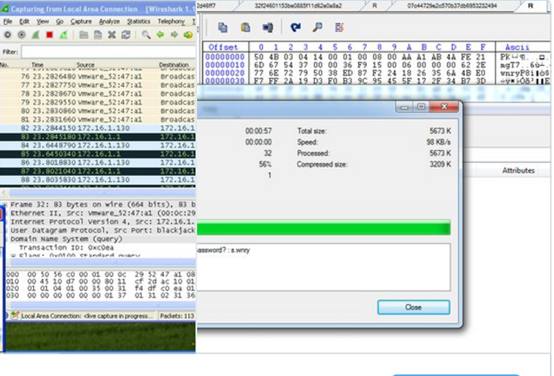Click the Source column header

coord(86,65)
